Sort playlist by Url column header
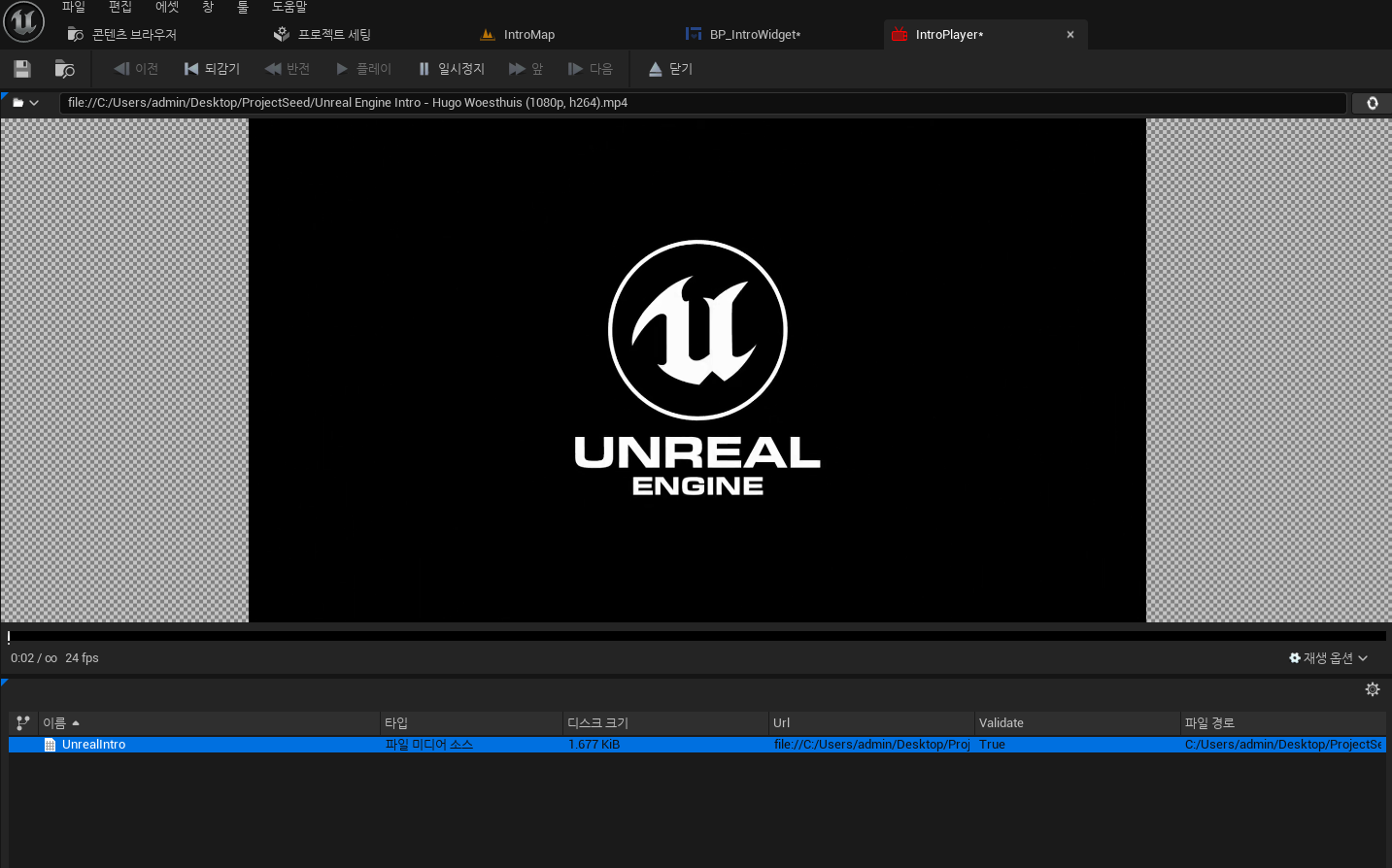 click(x=871, y=723)
